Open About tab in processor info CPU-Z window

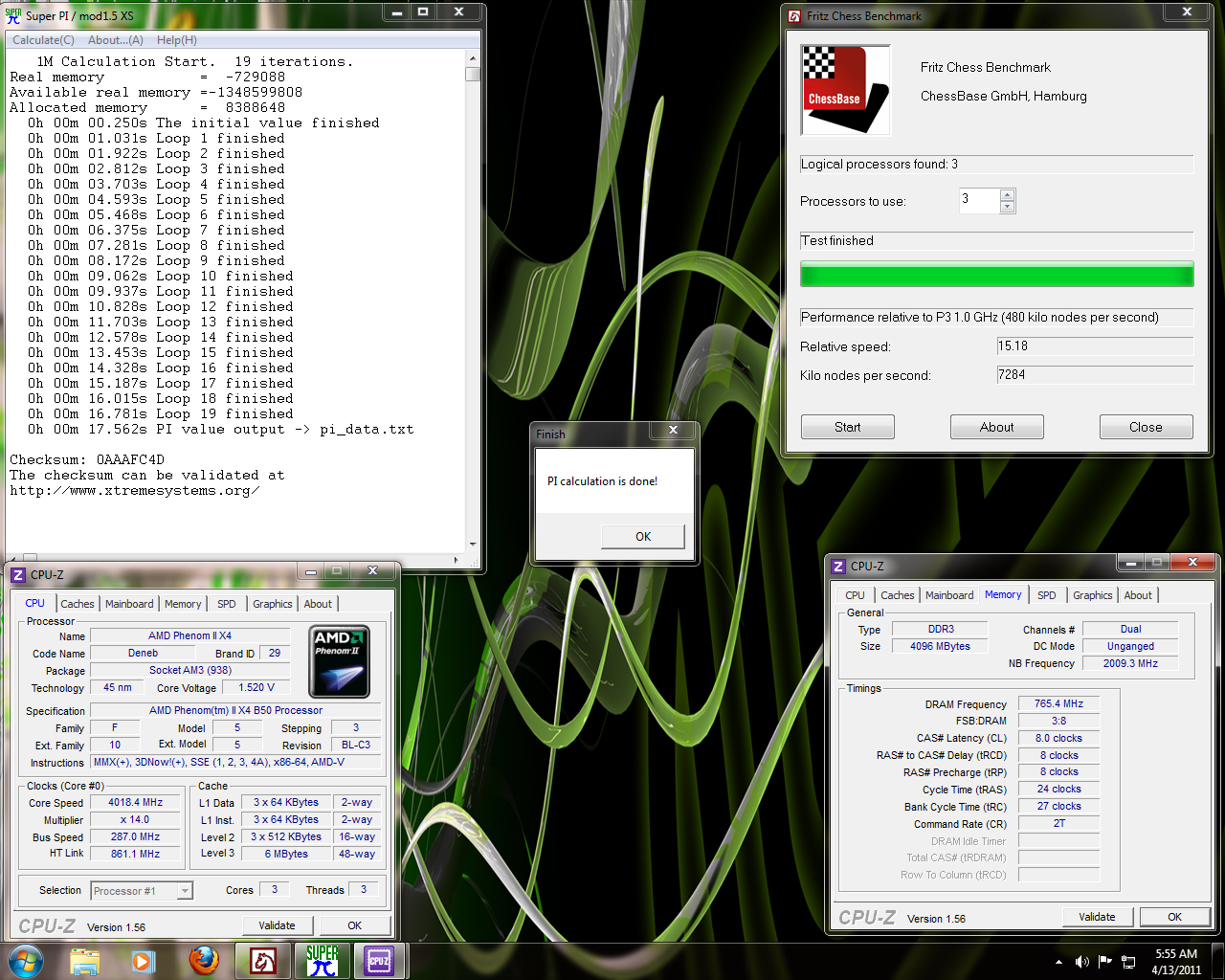point(318,604)
